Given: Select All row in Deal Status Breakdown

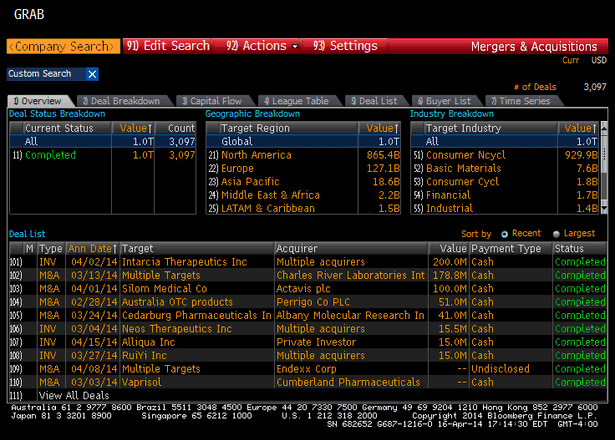Looking at the screenshot, I should coord(102,142).
